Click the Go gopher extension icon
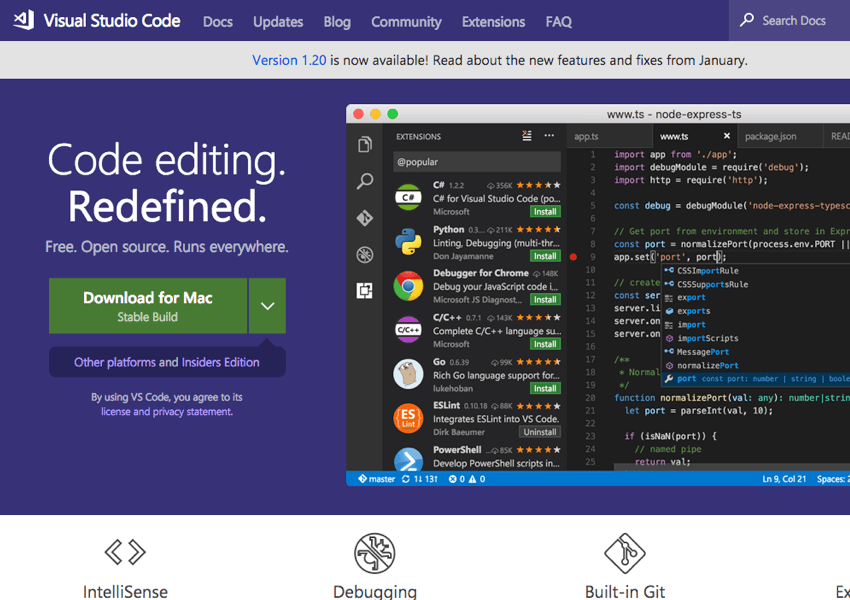 pyautogui.click(x=408, y=374)
